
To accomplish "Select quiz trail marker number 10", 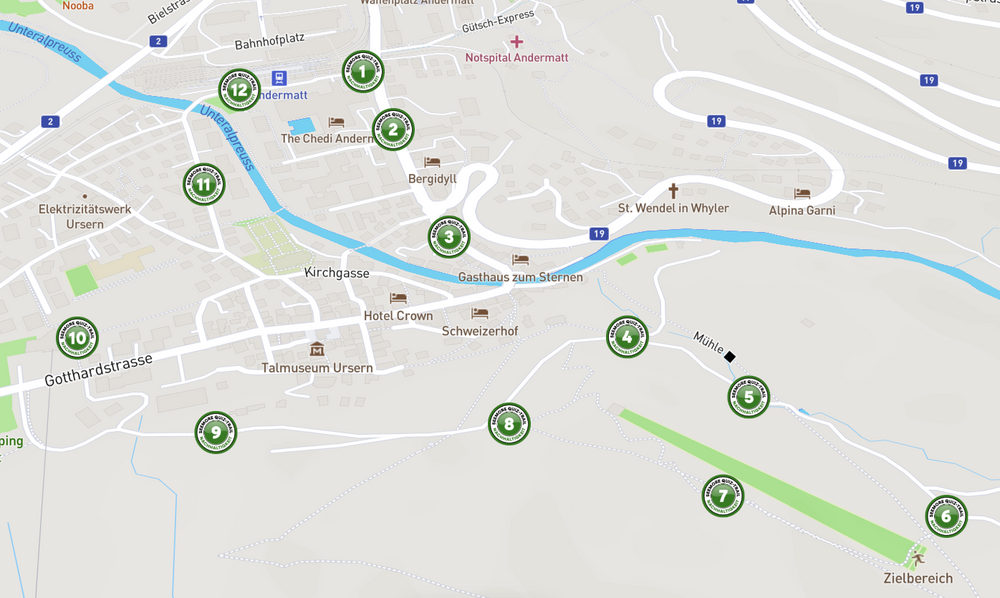I will pyautogui.click(x=77, y=338).
